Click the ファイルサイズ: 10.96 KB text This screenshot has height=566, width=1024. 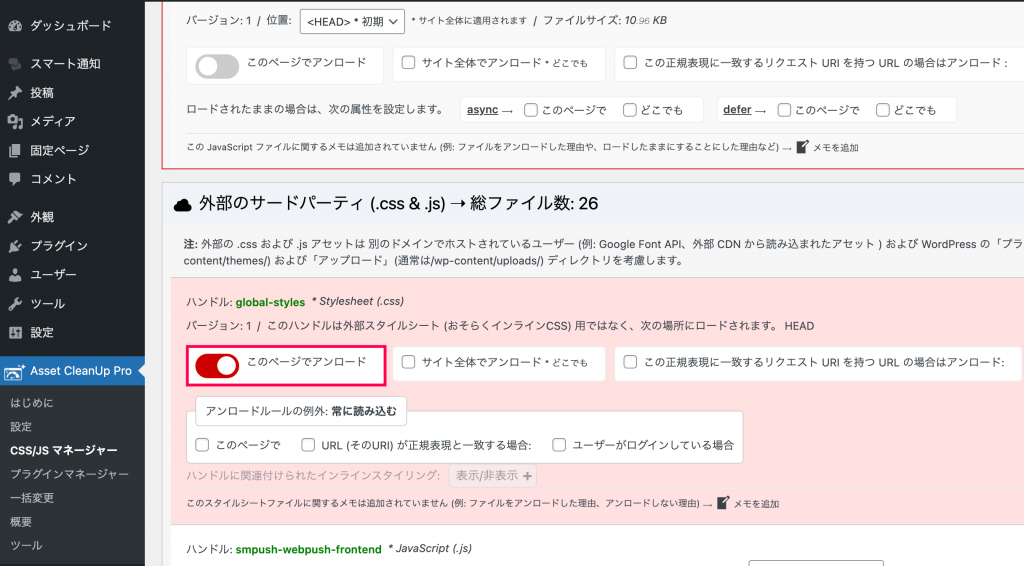tap(605, 20)
